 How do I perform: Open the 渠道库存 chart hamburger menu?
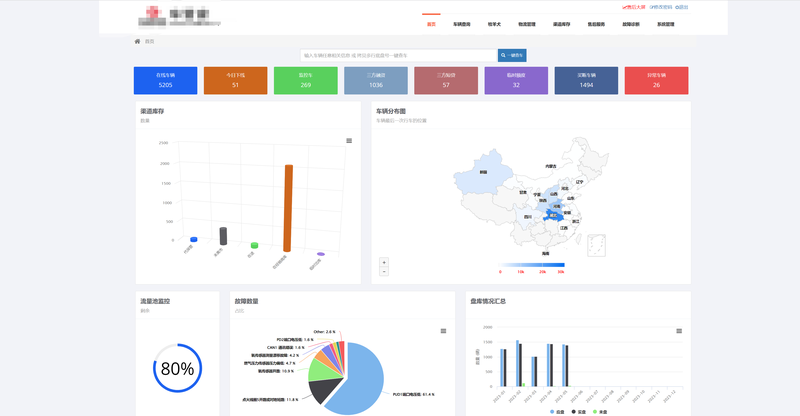[x=349, y=141]
